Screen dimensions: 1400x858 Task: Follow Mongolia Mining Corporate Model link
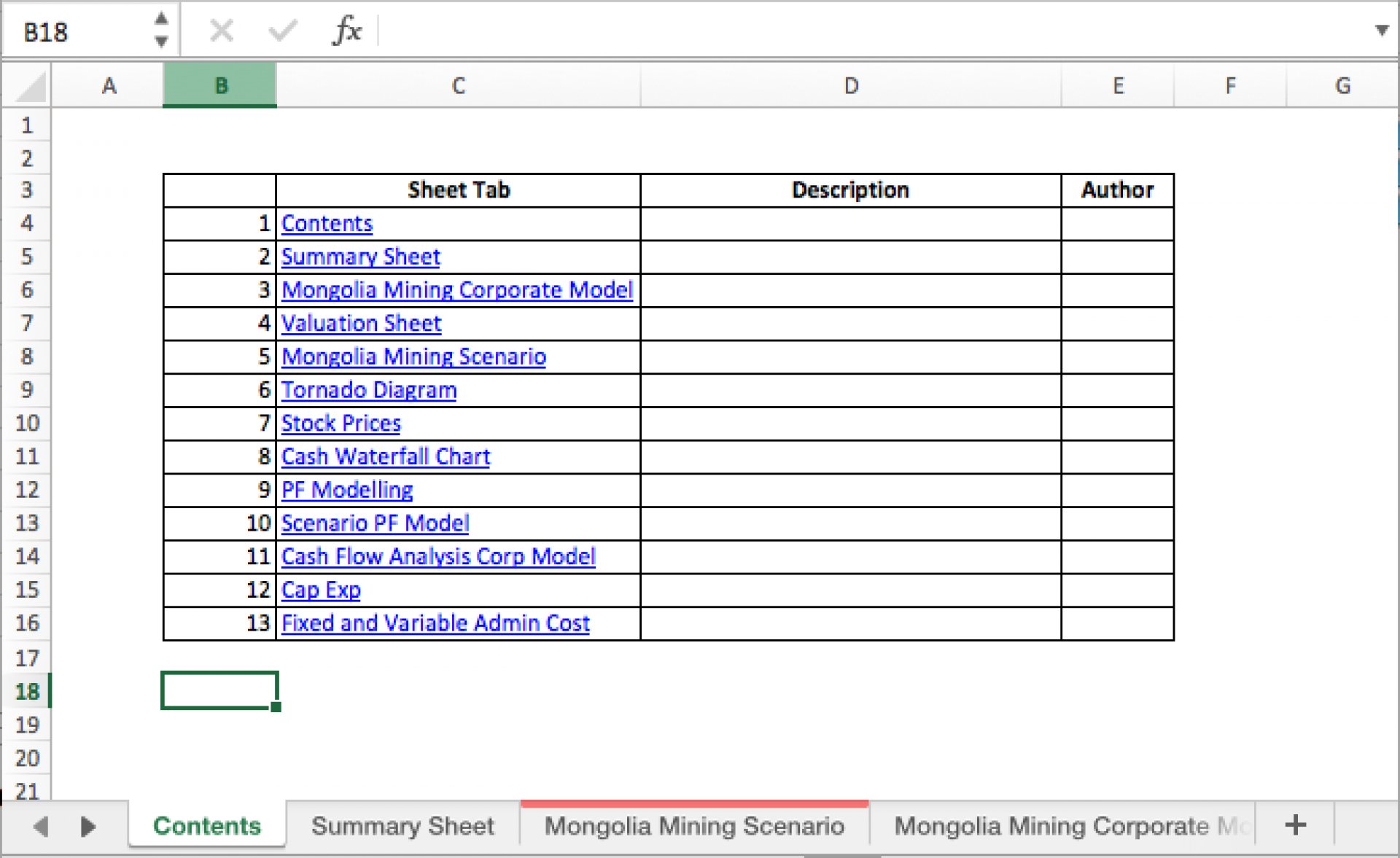click(457, 290)
